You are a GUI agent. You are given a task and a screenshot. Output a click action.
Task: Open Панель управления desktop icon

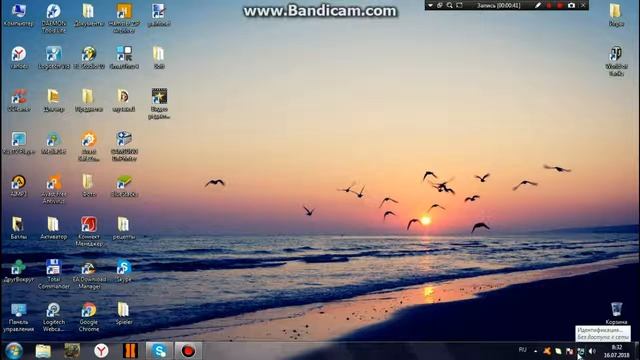point(18,317)
